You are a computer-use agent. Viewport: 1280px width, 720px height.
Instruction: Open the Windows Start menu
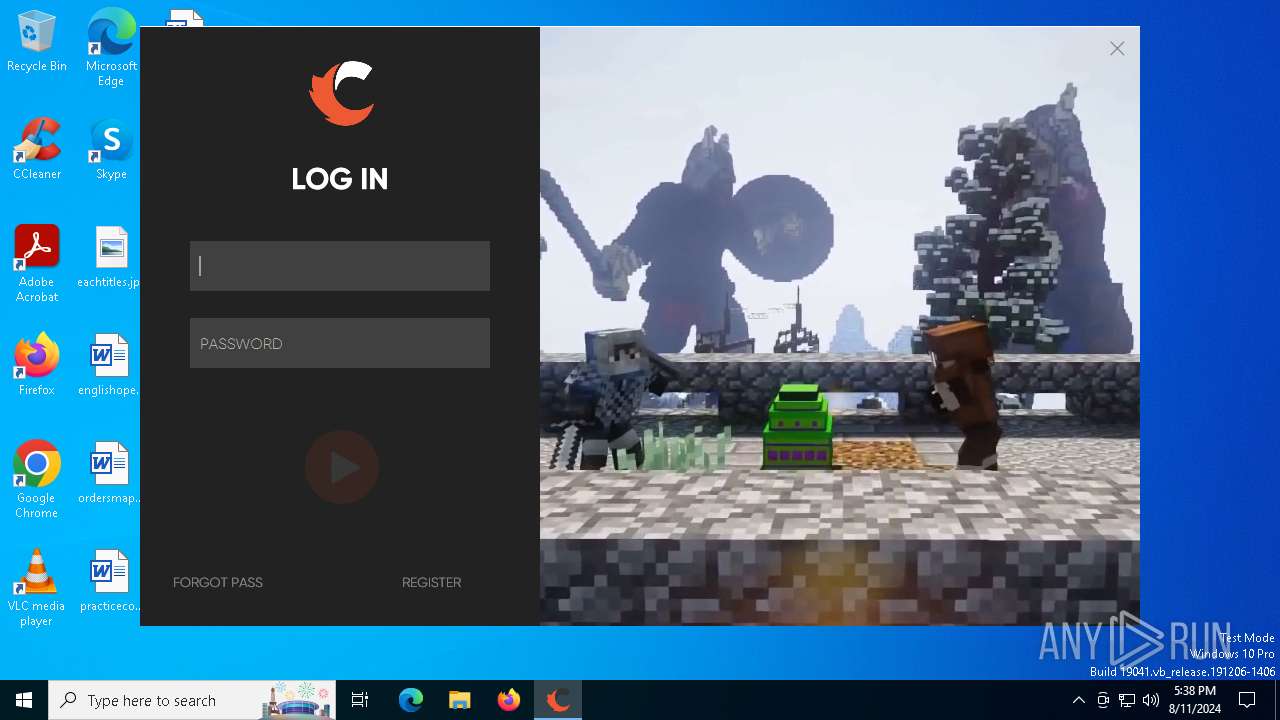pos(24,700)
